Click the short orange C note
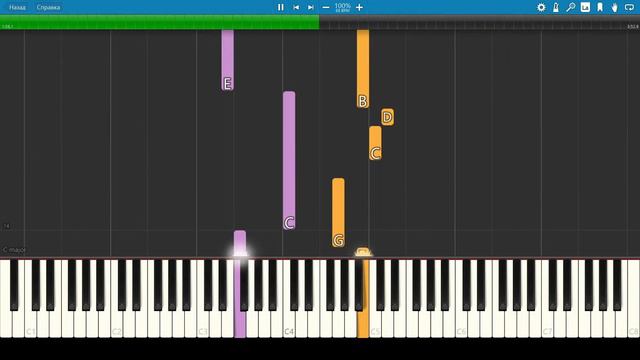The width and height of the screenshot is (640, 360). coord(375,143)
